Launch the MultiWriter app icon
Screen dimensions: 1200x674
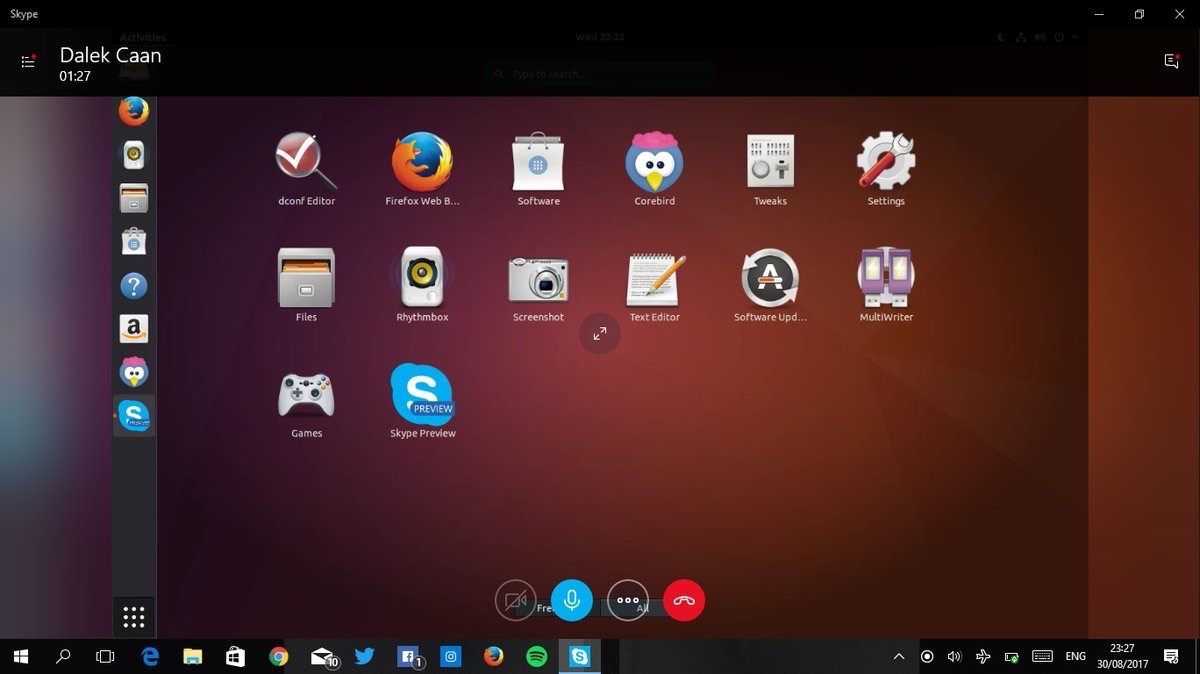pyautogui.click(x=886, y=278)
